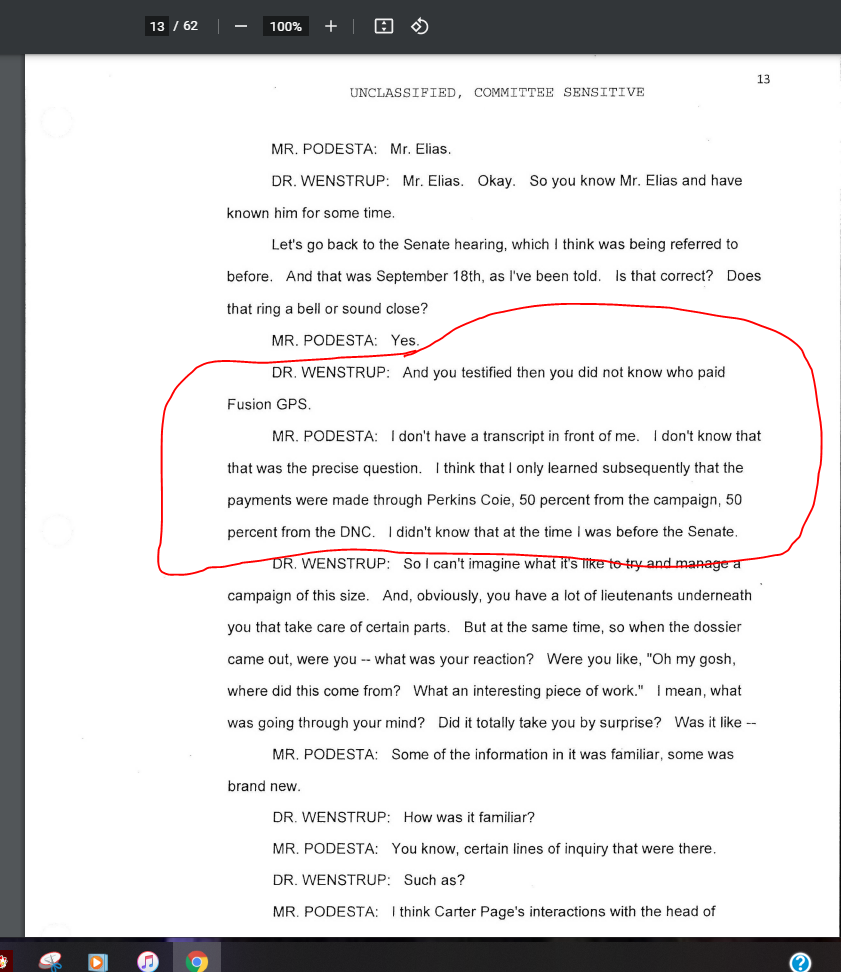
Task: Rotate the document counterclockwise
Action: [x=420, y=26]
